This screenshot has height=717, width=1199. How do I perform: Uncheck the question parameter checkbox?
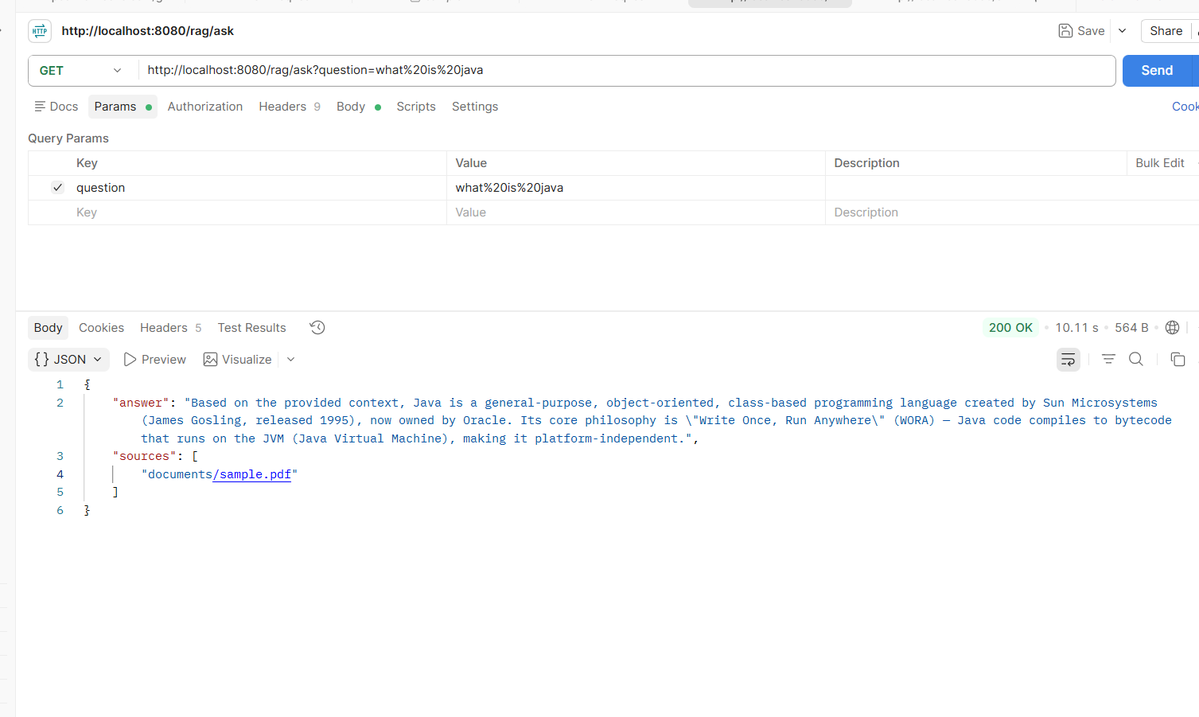tap(57, 188)
